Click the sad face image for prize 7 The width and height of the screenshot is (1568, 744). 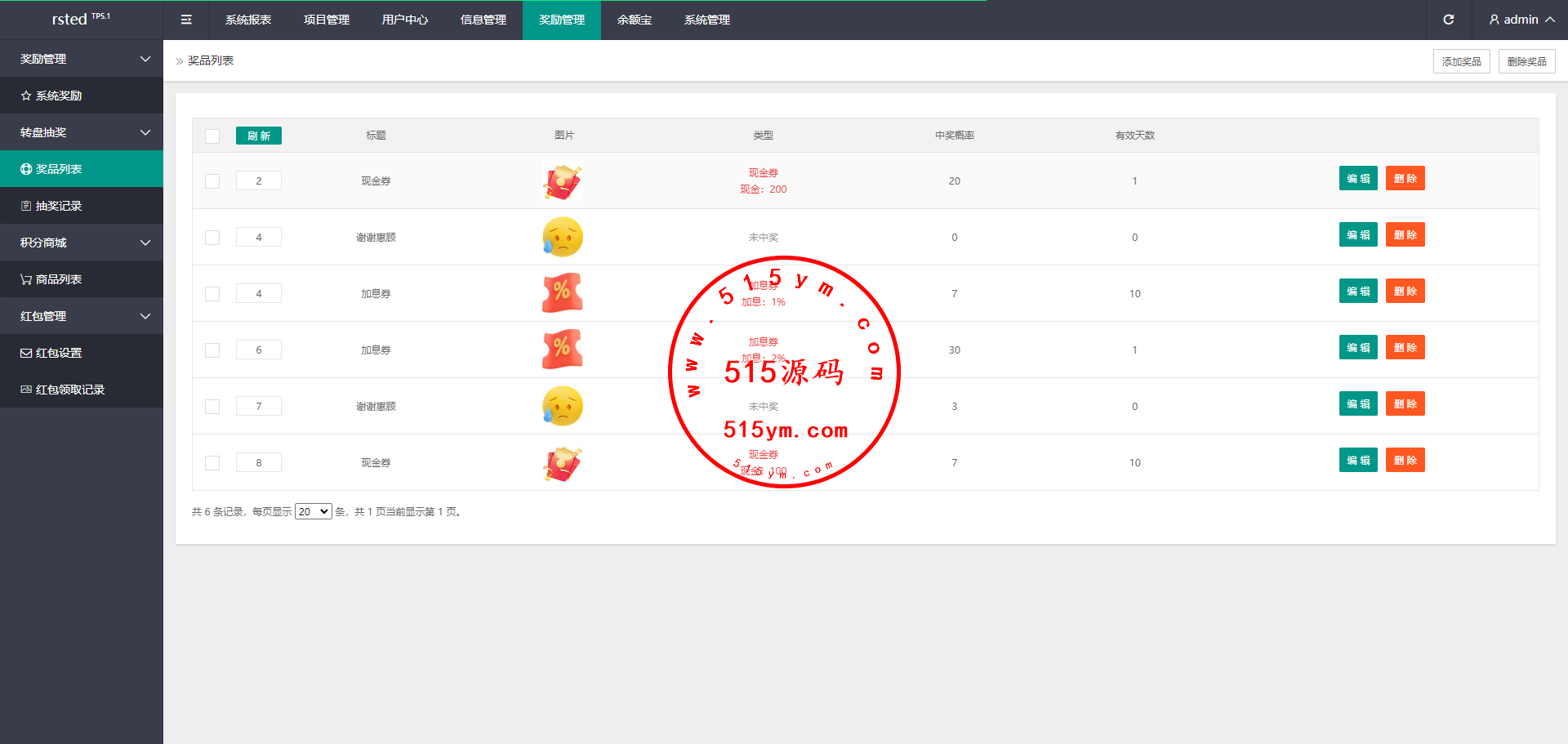(563, 406)
